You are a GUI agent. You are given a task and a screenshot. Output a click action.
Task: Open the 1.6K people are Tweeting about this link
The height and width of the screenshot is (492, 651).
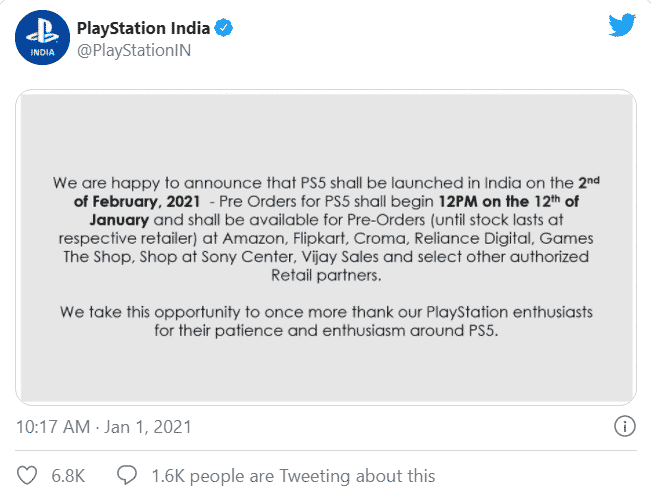(x=293, y=476)
